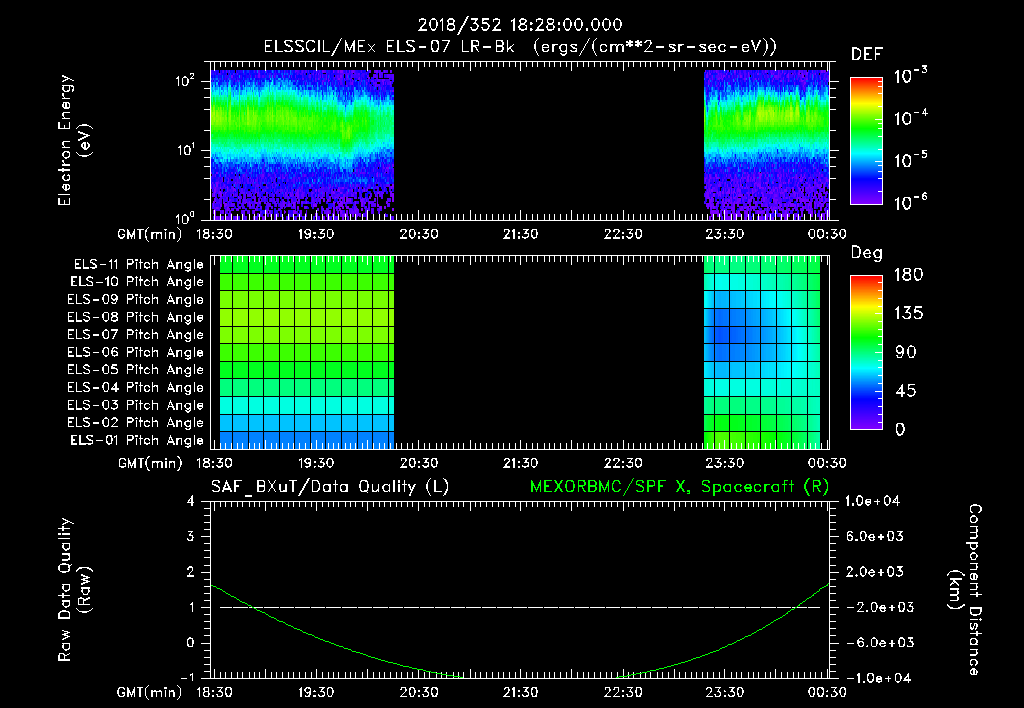The height and width of the screenshot is (708, 1024).
Task: Click the GMT(min) label under the pitch angle panel
Action: point(150,463)
